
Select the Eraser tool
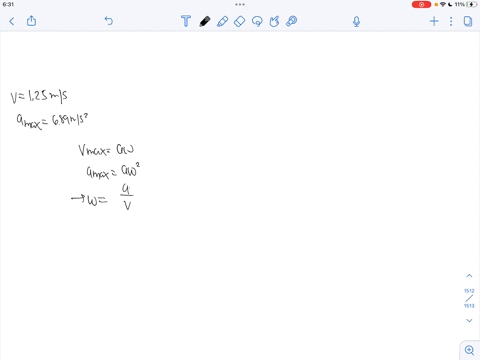pyautogui.click(x=239, y=21)
